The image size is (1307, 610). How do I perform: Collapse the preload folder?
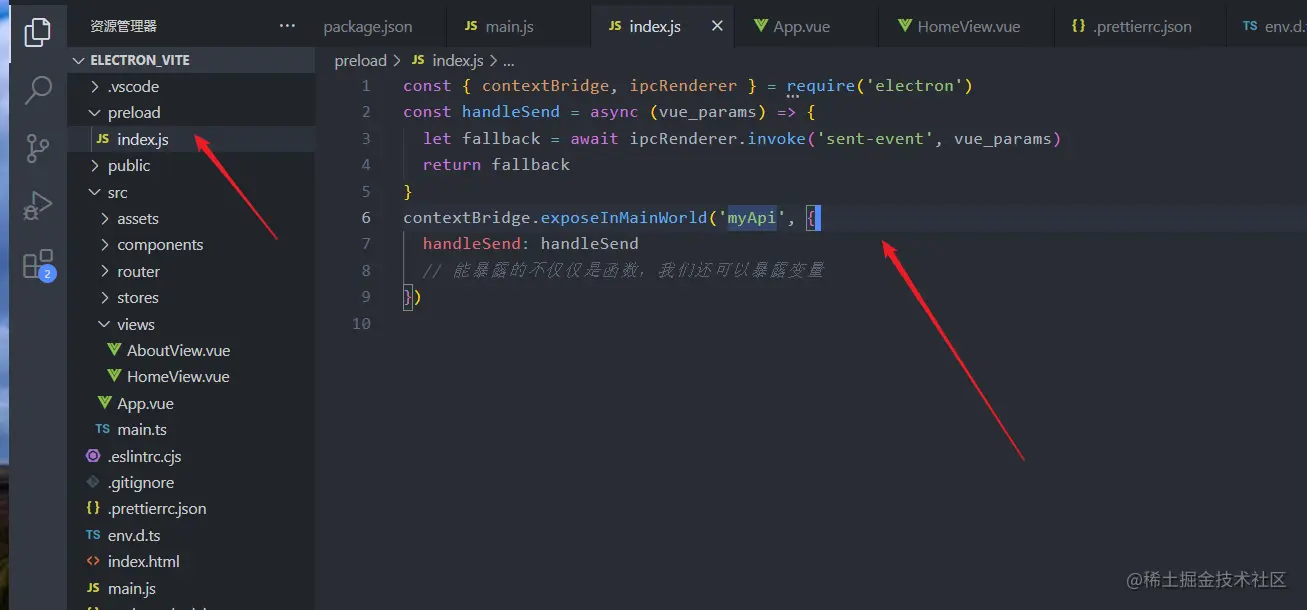point(191,113)
